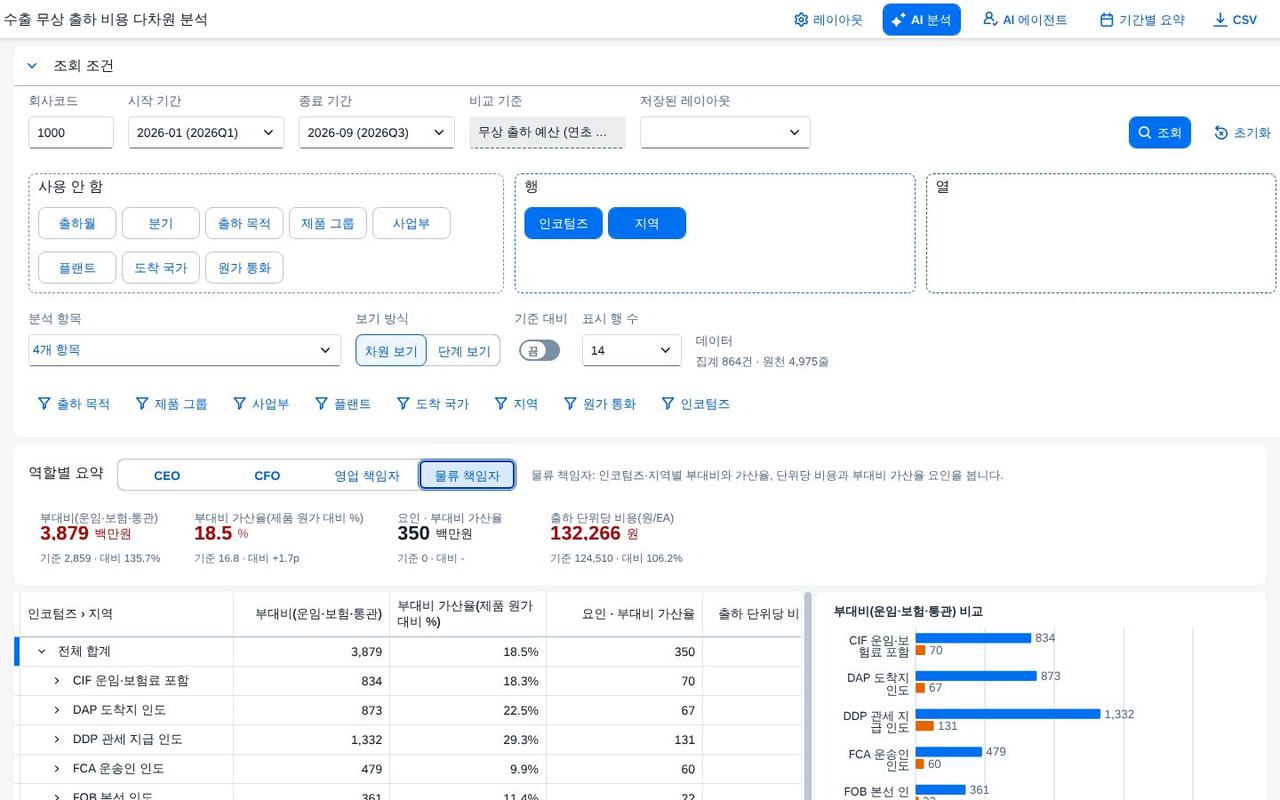Select the 영업 책임자 role tab
Image resolution: width=1280 pixels, height=800 pixels.
[367, 475]
